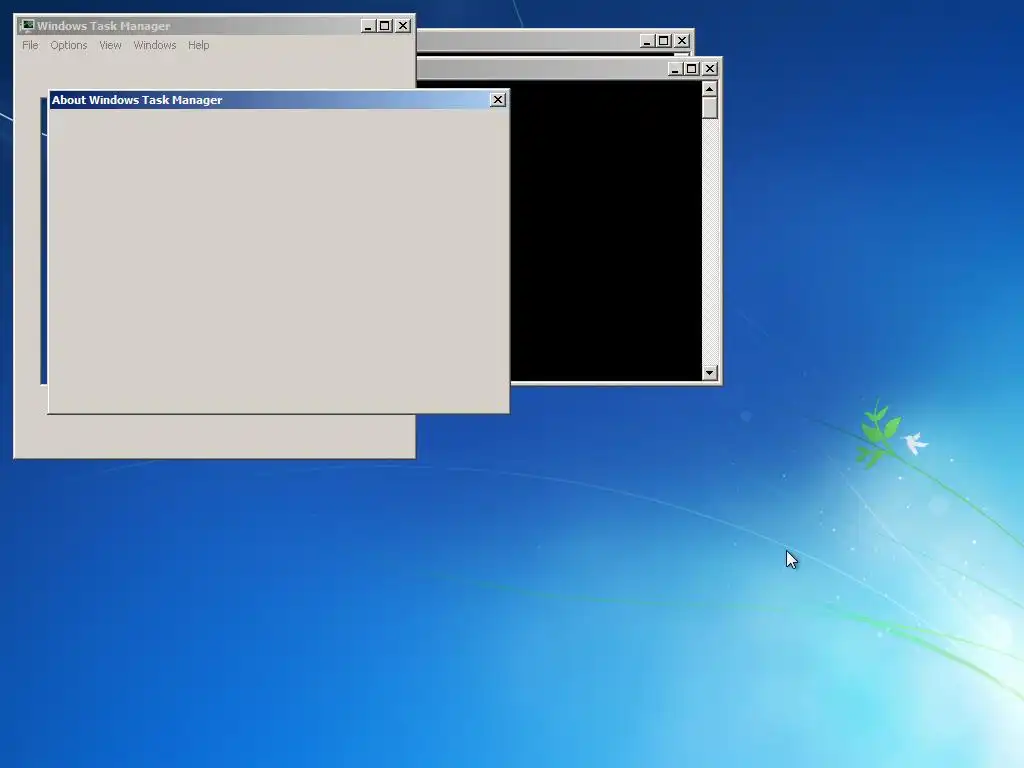This screenshot has width=1024, height=768.
Task: Minimize the rearmost untitled window
Action: click(647, 40)
